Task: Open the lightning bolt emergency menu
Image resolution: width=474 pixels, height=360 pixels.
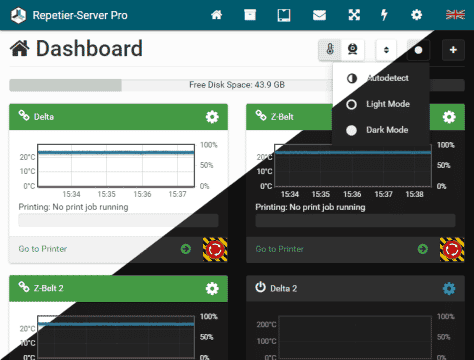Action: [384, 15]
